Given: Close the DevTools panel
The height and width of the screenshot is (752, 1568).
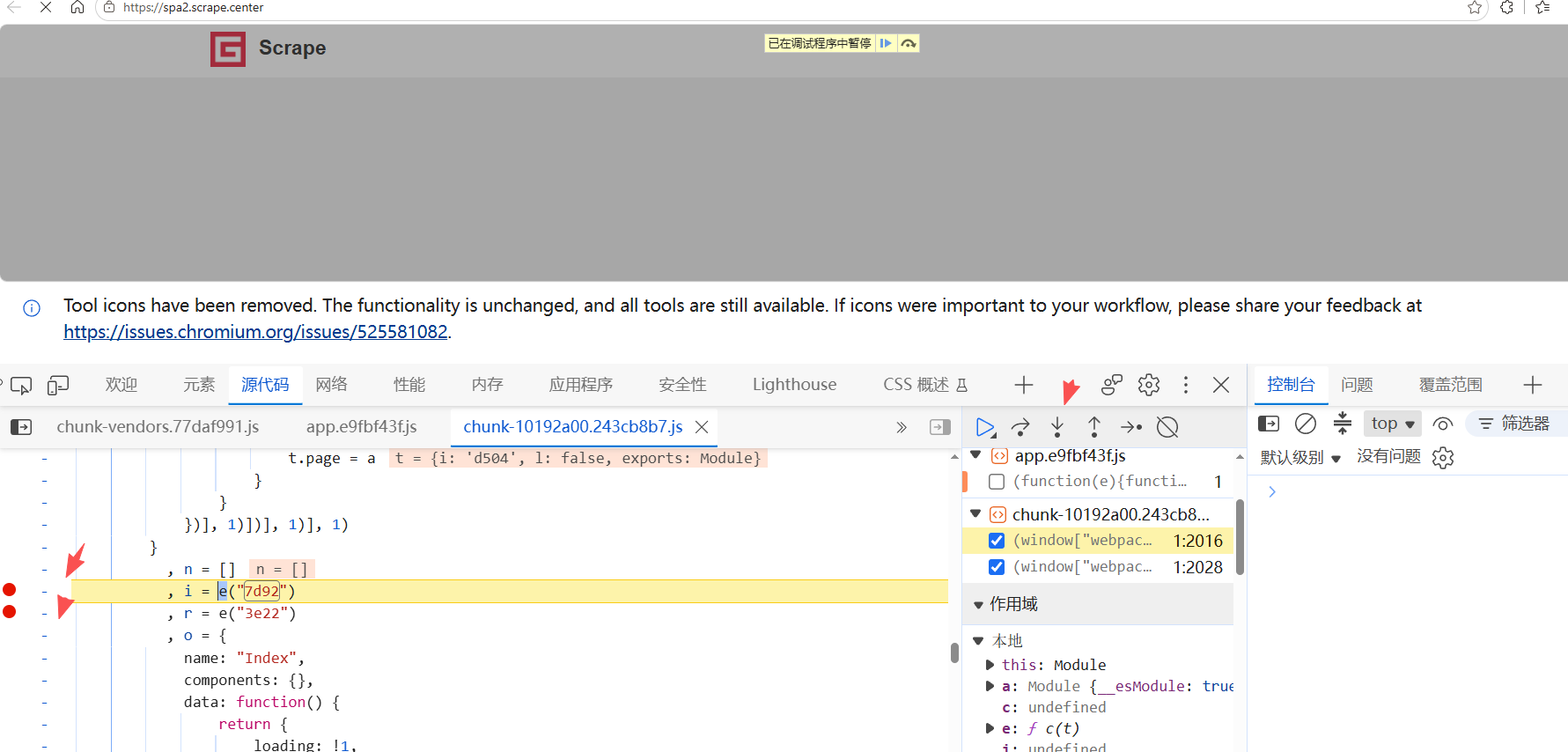Looking at the screenshot, I should [1221, 385].
